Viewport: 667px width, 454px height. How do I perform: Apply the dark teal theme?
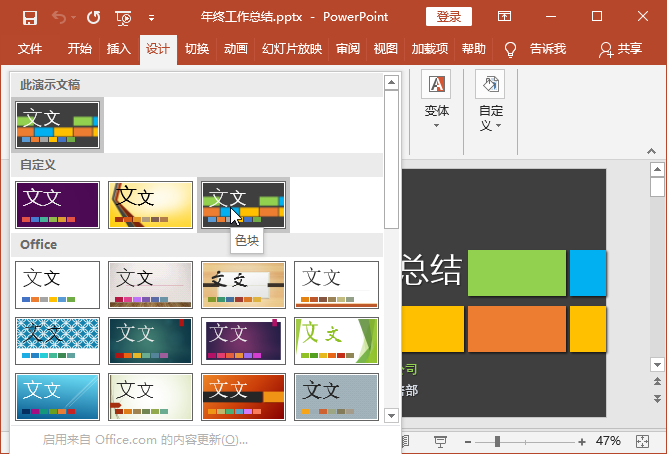[x=151, y=341]
